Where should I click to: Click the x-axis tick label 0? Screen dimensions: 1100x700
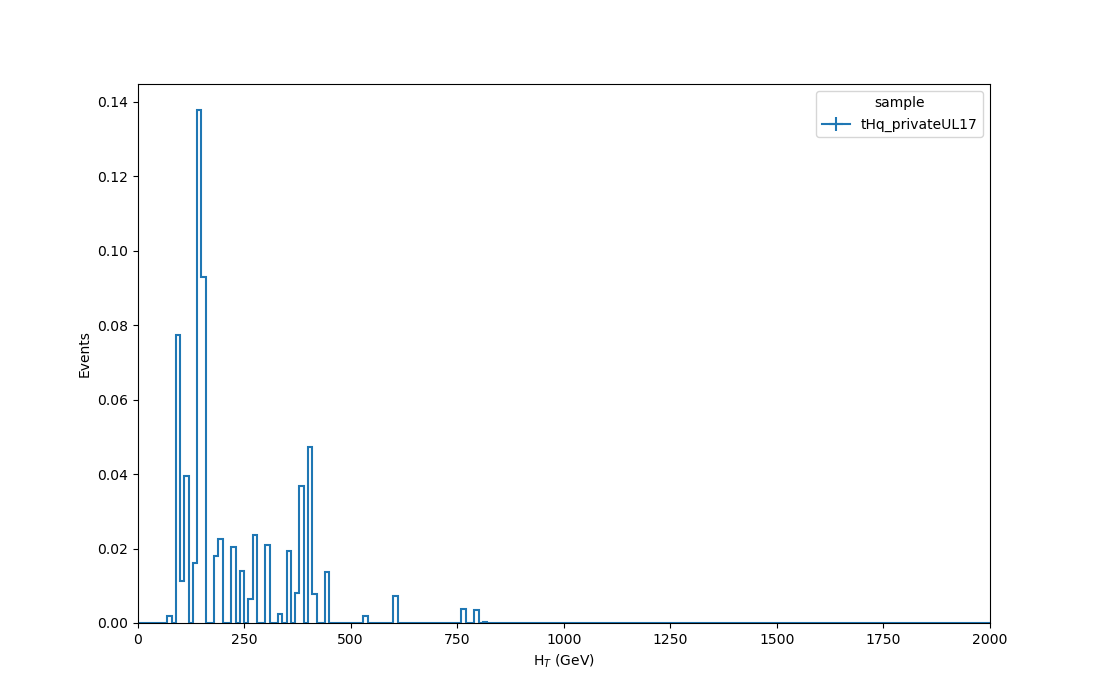[138, 639]
